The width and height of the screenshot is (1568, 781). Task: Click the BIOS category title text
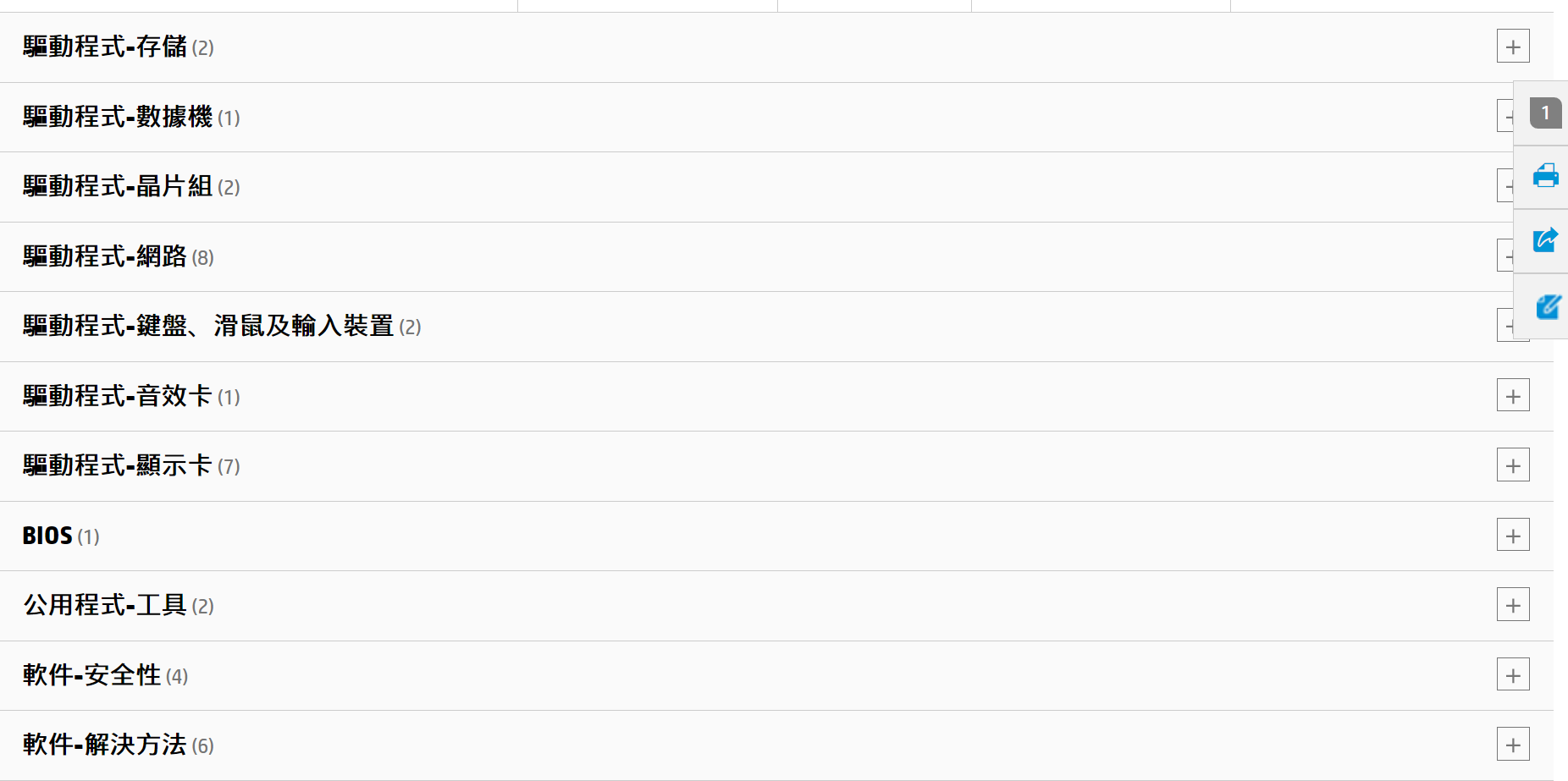47,536
